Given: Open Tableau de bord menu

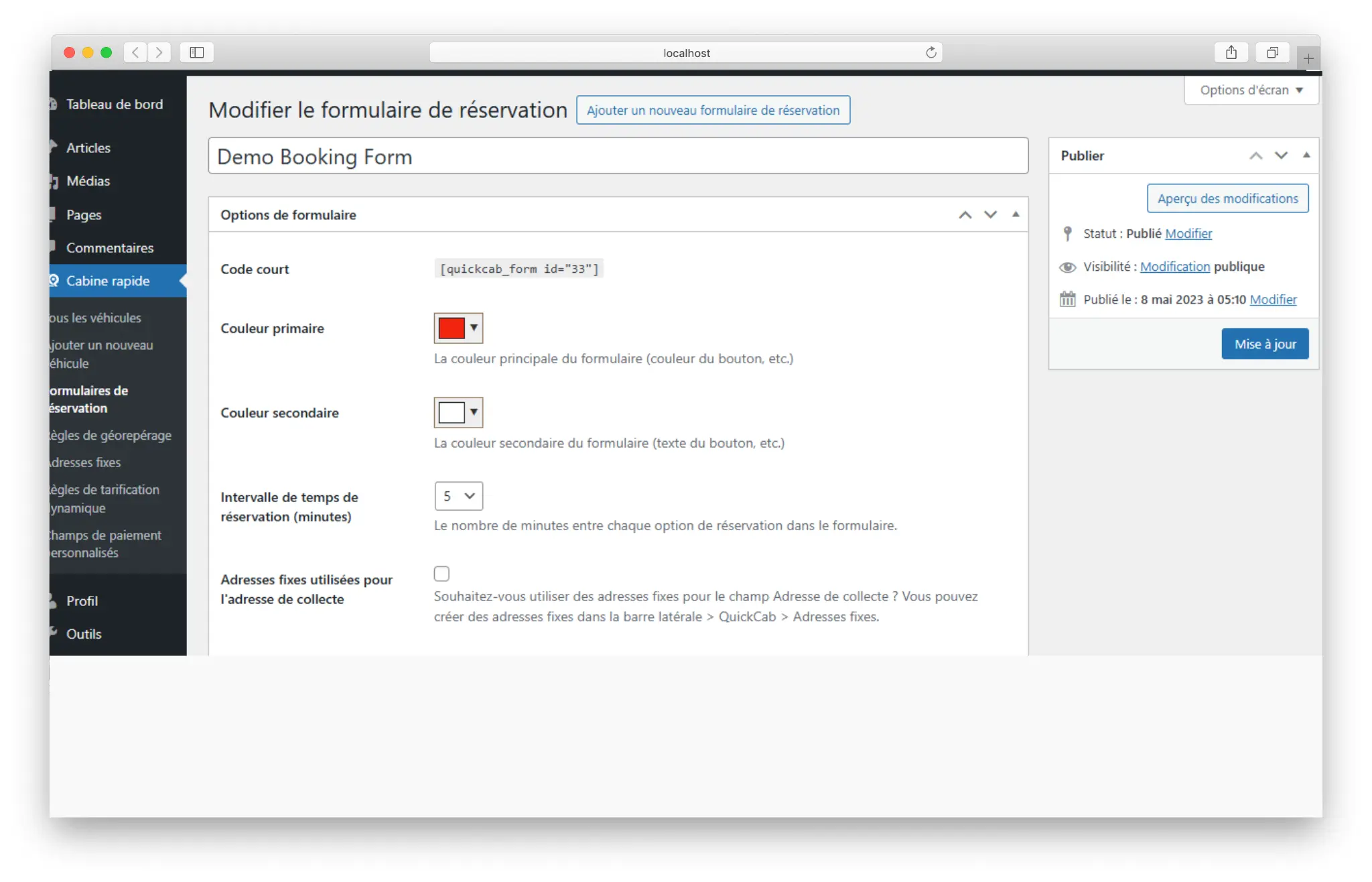Looking at the screenshot, I should click(115, 104).
